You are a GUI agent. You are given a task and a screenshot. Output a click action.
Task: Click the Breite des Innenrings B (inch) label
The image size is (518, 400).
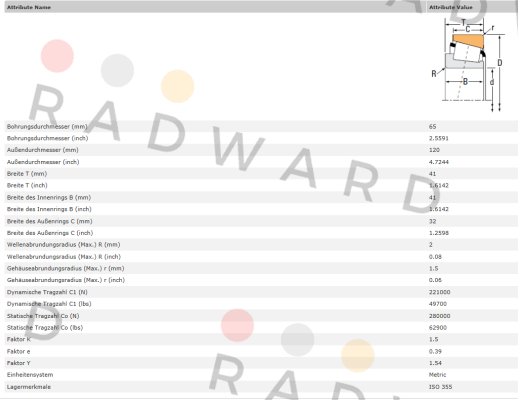[49, 209]
